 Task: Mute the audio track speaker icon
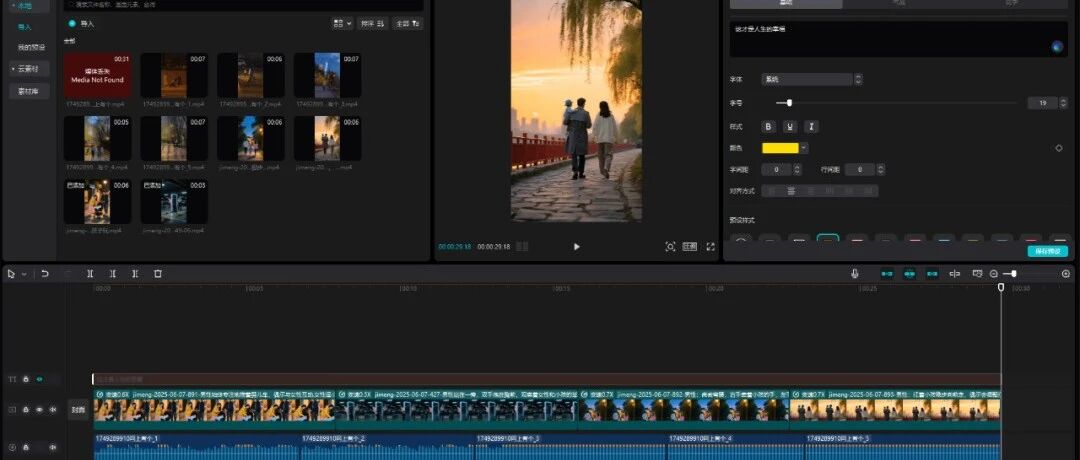tap(53, 448)
